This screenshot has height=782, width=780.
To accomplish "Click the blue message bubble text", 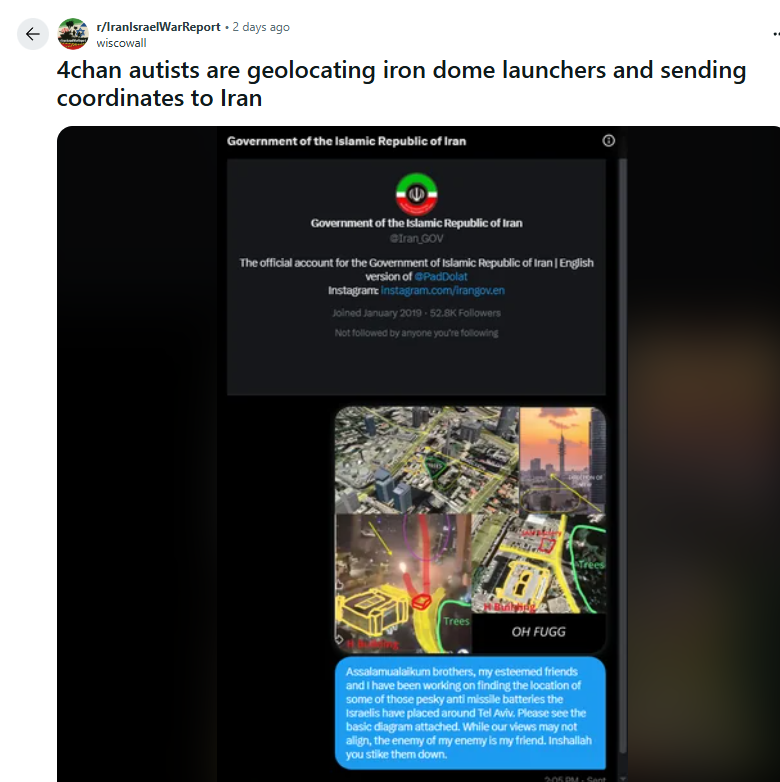I will [x=470, y=713].
